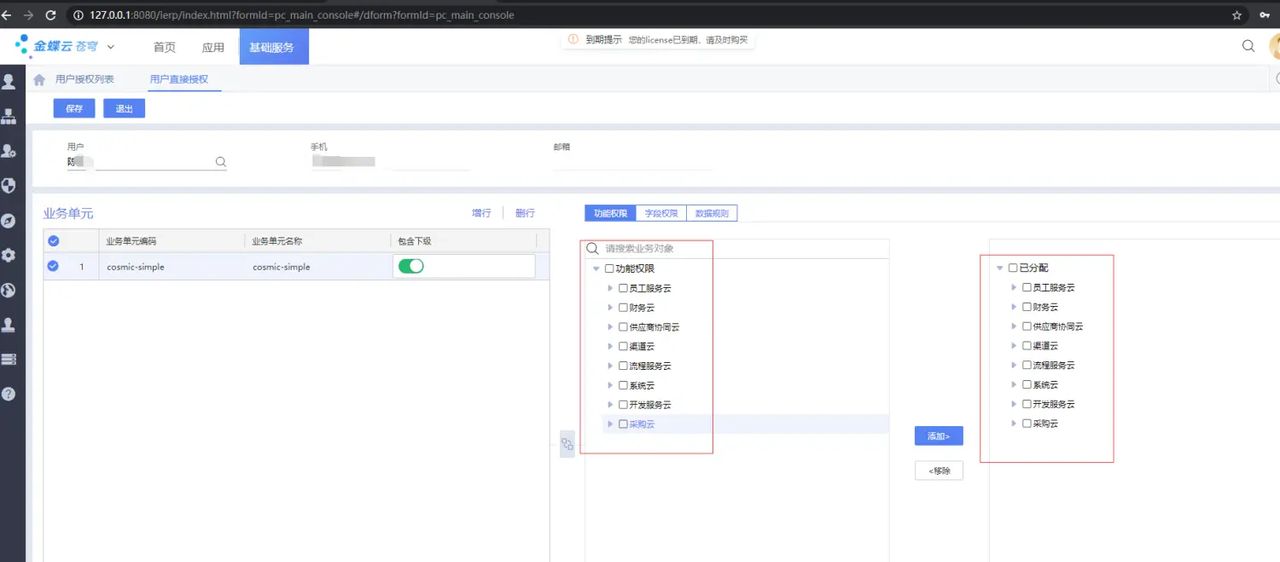
Task: Check the 功能权限 root checkbox
Action: tap(609, 268)
